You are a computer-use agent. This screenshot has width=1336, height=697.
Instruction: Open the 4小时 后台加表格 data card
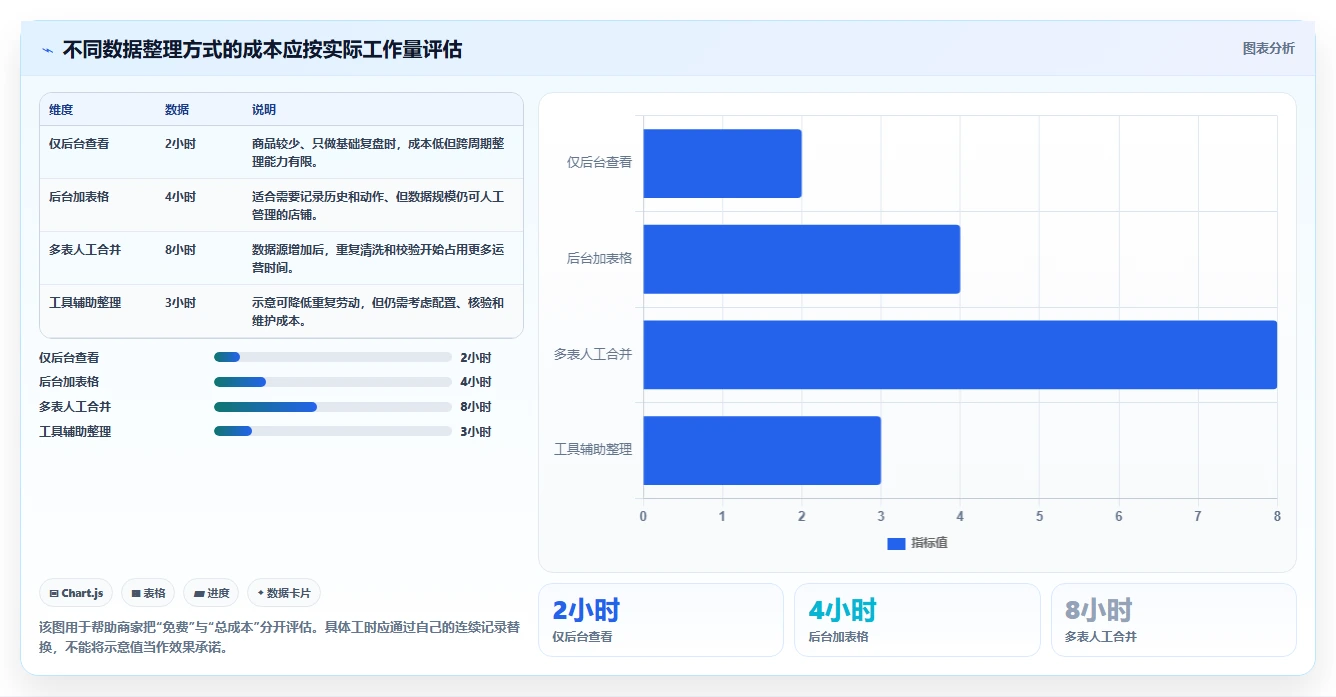(x=917, y=620)
